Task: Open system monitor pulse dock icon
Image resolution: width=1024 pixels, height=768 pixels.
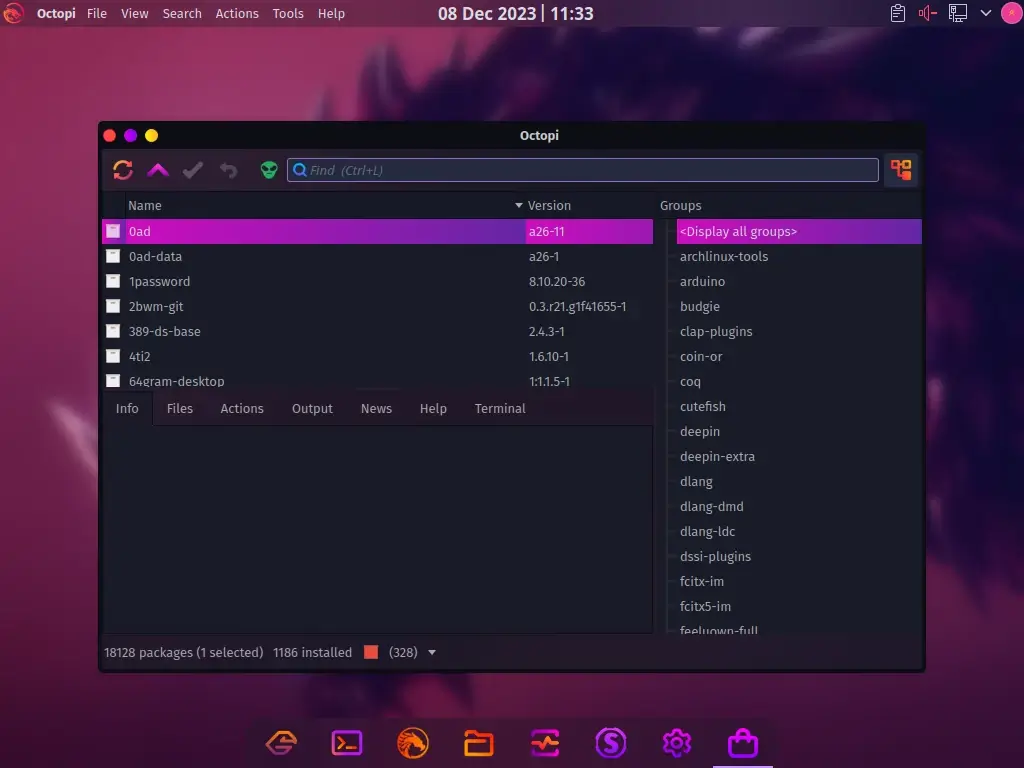Action: [545, 743]
